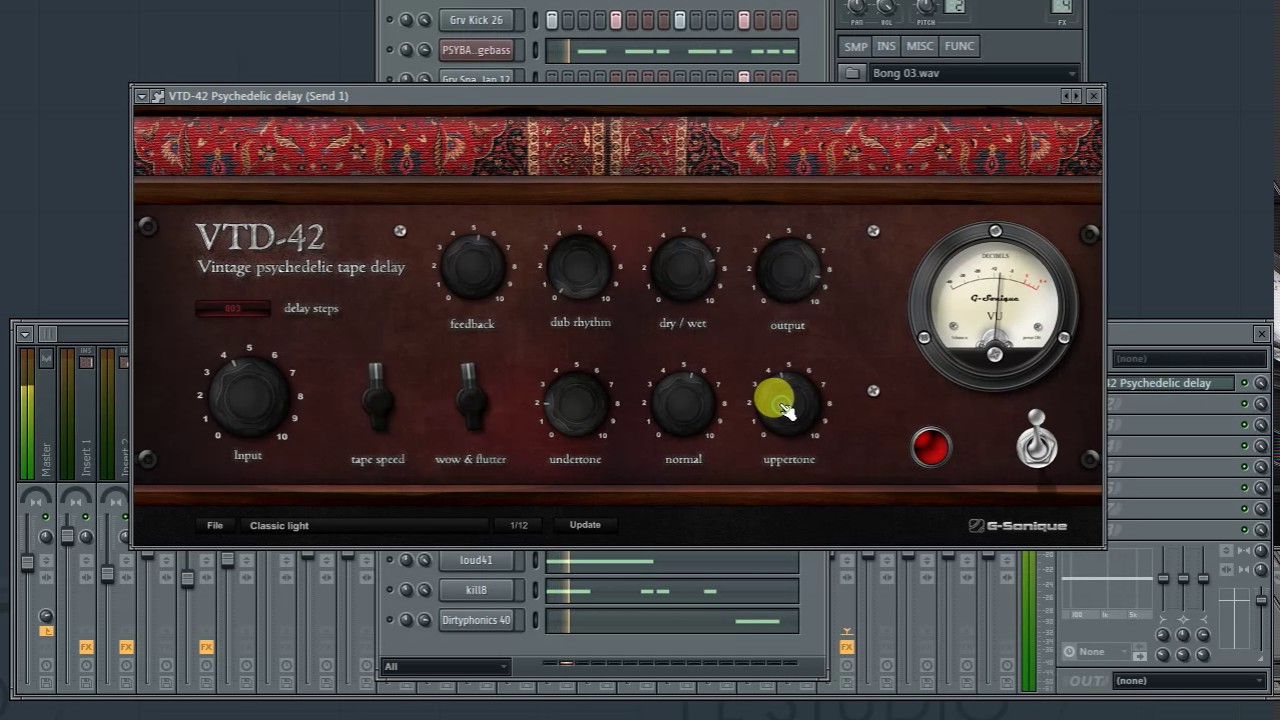Click the red indicator lamp button

click(x=930, y=447)
